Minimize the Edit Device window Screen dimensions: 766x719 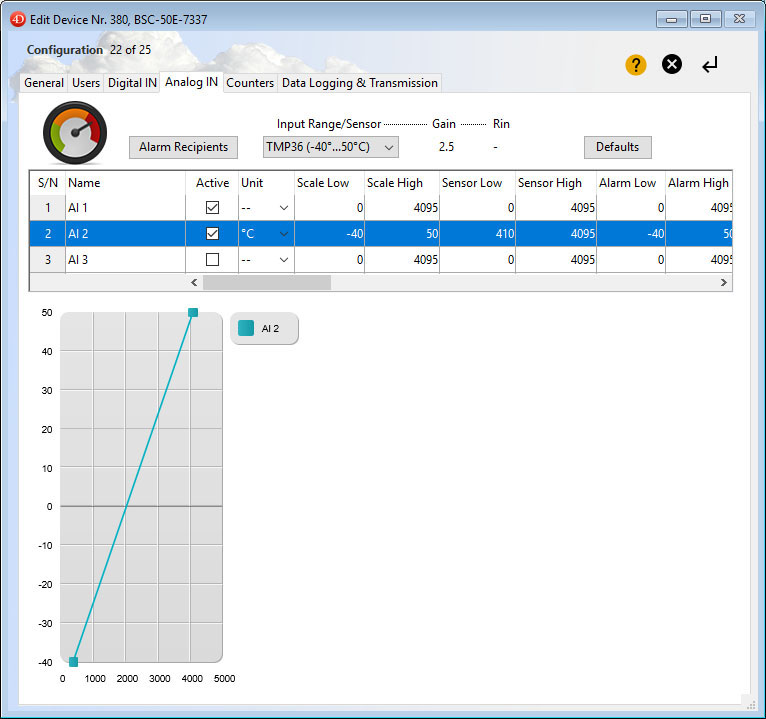coord(672,19)
